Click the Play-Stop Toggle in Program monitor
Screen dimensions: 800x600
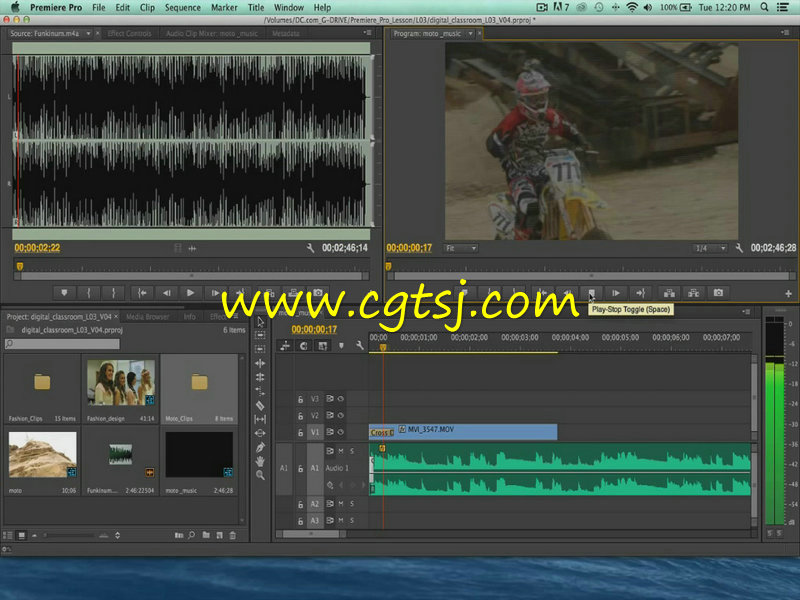pos(591,293)
